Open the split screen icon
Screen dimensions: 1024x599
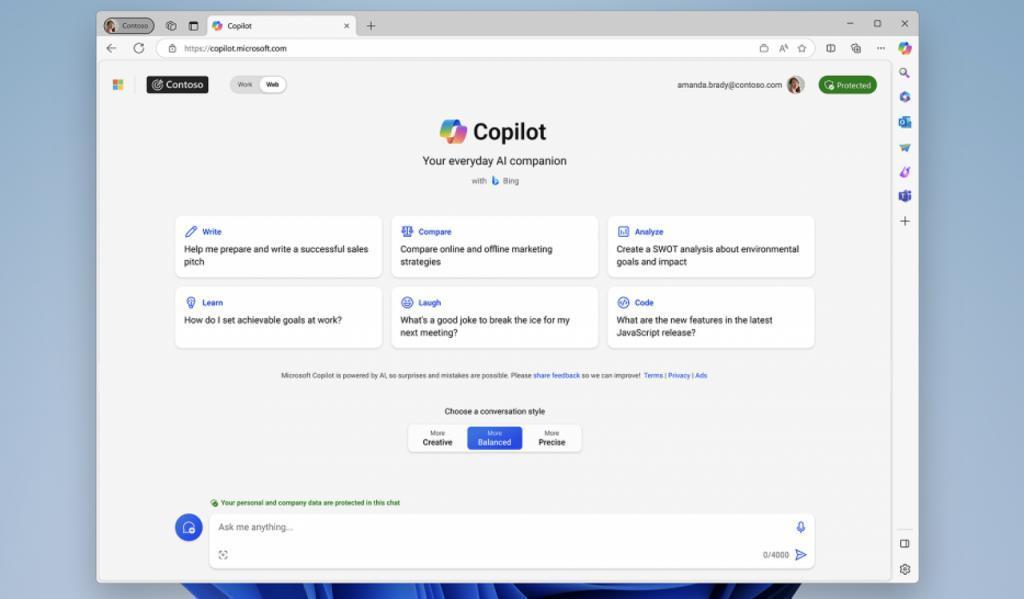(x=831, y=48)
